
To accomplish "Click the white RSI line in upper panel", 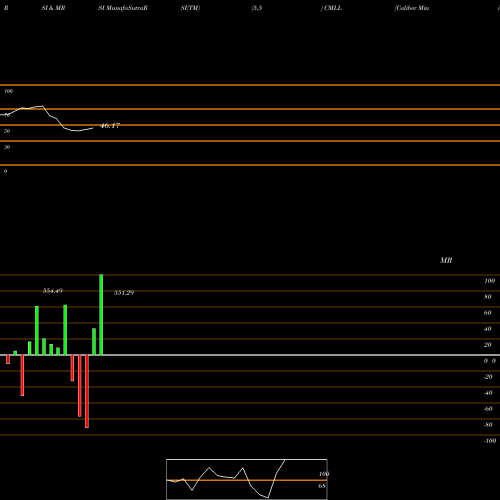I will [47, 119].
